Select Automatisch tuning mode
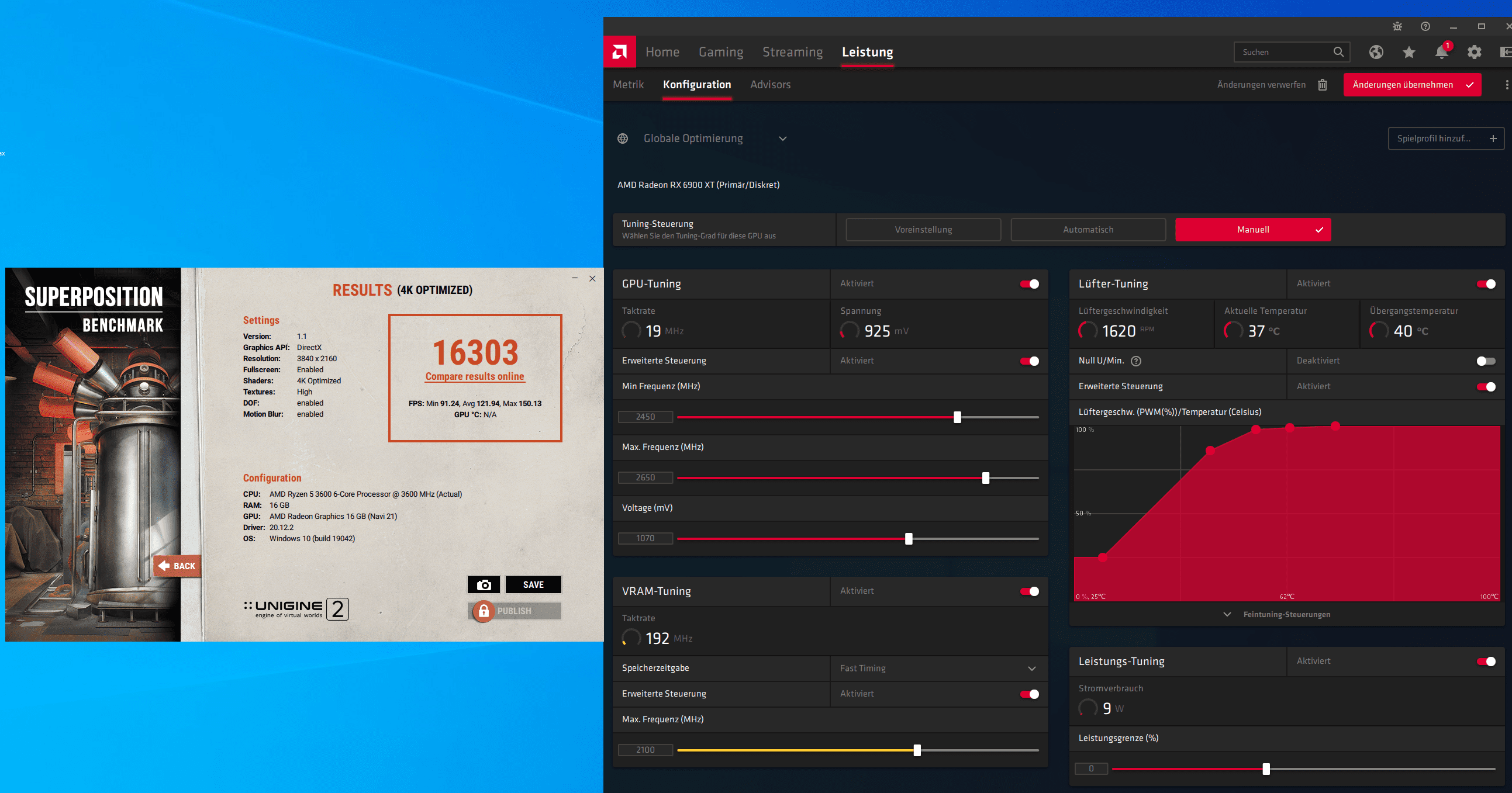The image size is (1512, 793). pyautogui.click(x=1088, y=230)
